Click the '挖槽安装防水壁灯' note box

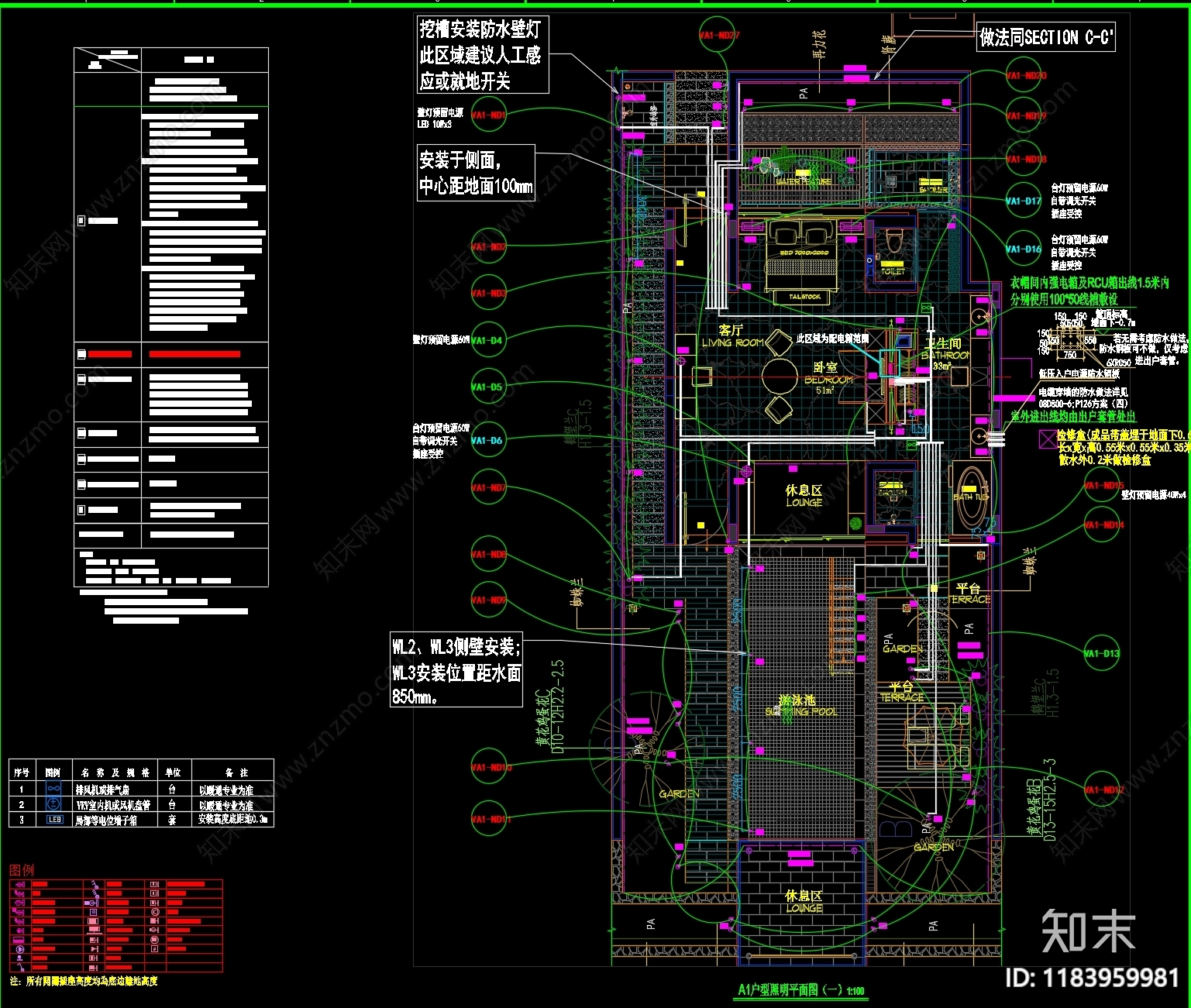483,55
